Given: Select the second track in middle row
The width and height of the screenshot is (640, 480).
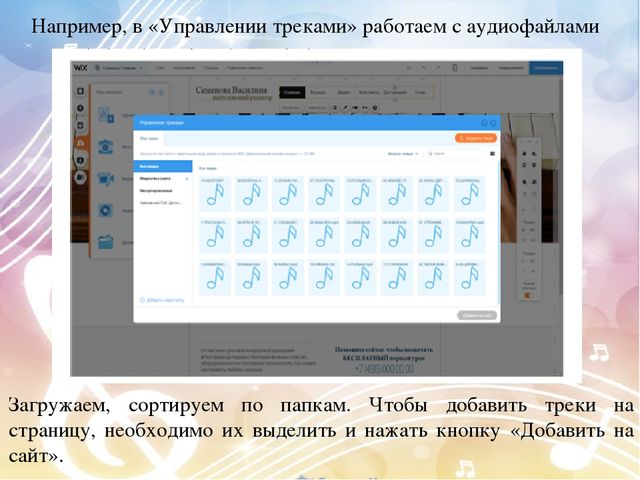Looking at the screenshot, I should tap(251, 236).
